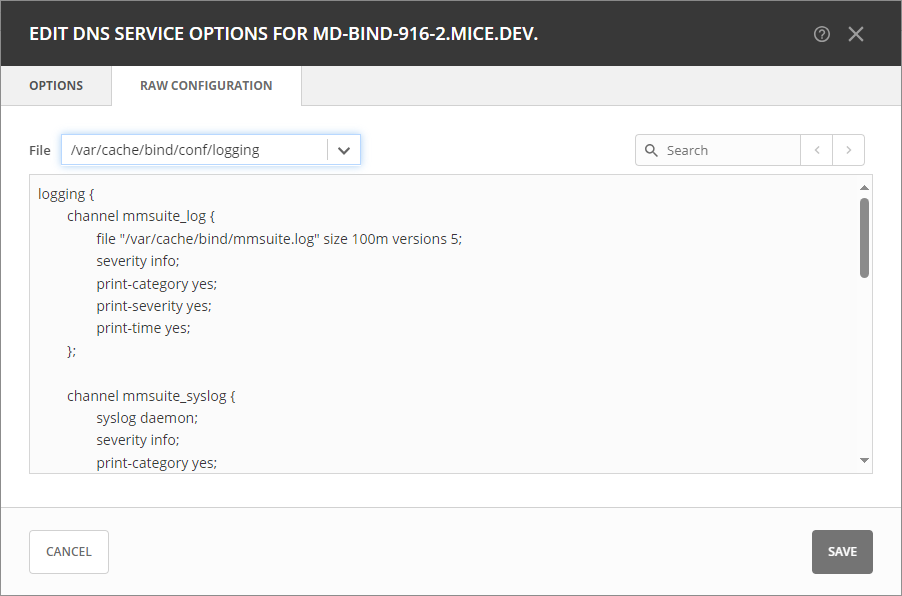Click the scrollbar down arrow
The height and width of the screenshot is (596, 902).
click(864, 460)
